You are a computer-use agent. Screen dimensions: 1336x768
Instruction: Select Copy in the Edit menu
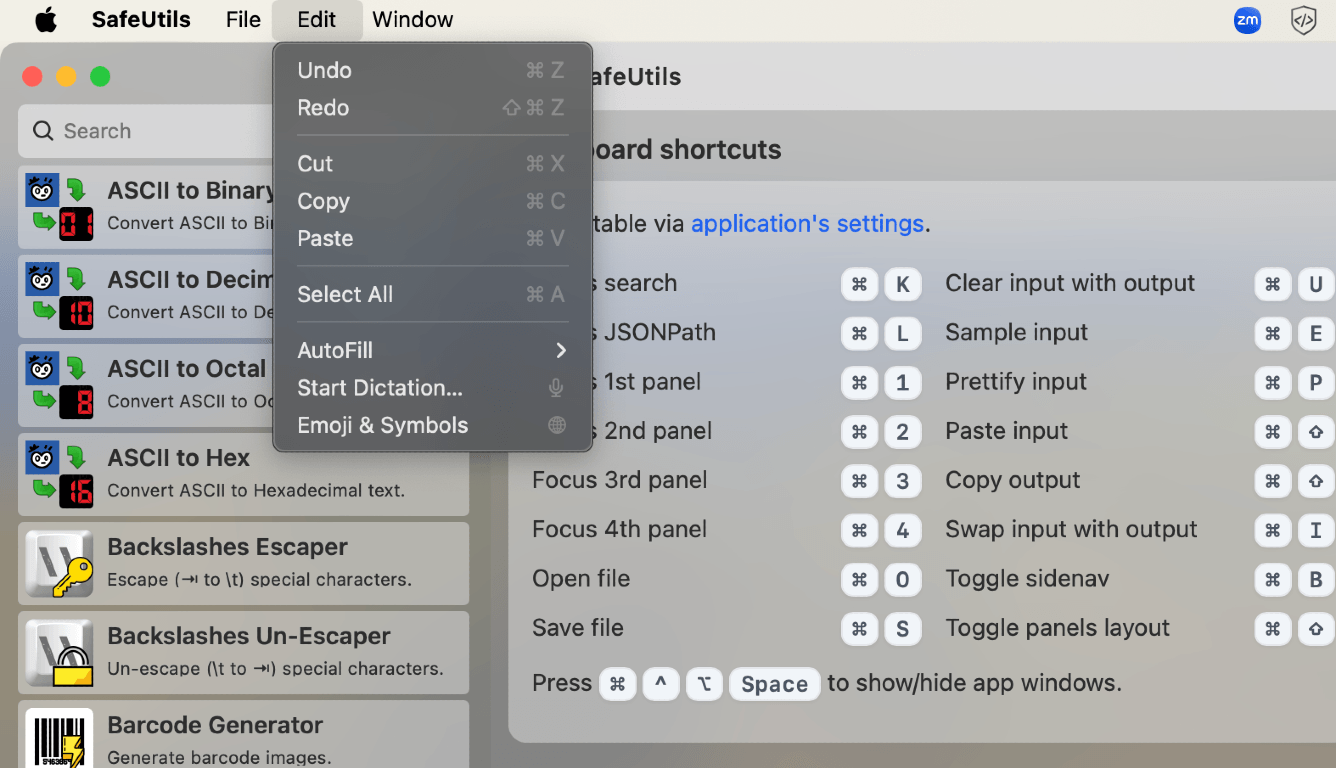coord(433,201)
